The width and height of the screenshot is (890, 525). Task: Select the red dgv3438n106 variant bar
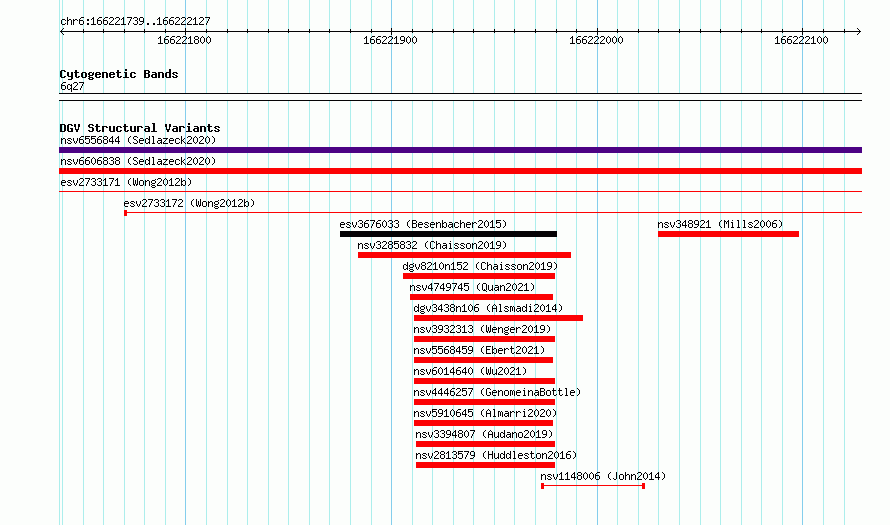[498, 318]
